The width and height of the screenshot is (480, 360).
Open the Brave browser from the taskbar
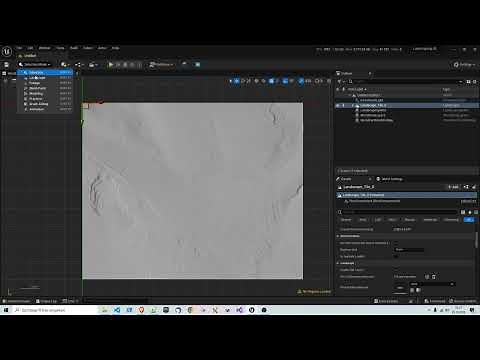point(141,310)
